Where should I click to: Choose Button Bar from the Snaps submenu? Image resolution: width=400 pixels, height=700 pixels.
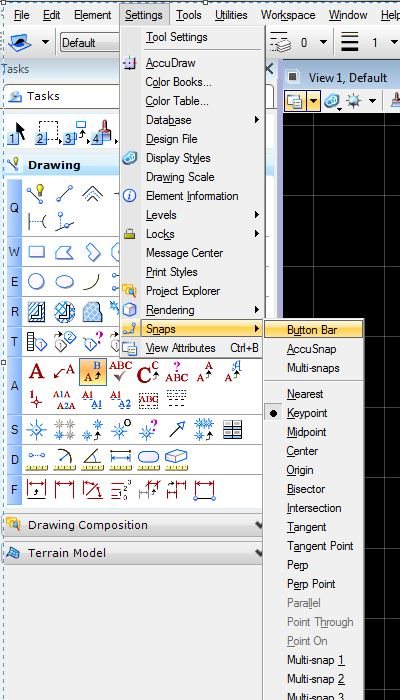(x=314, y=330)
